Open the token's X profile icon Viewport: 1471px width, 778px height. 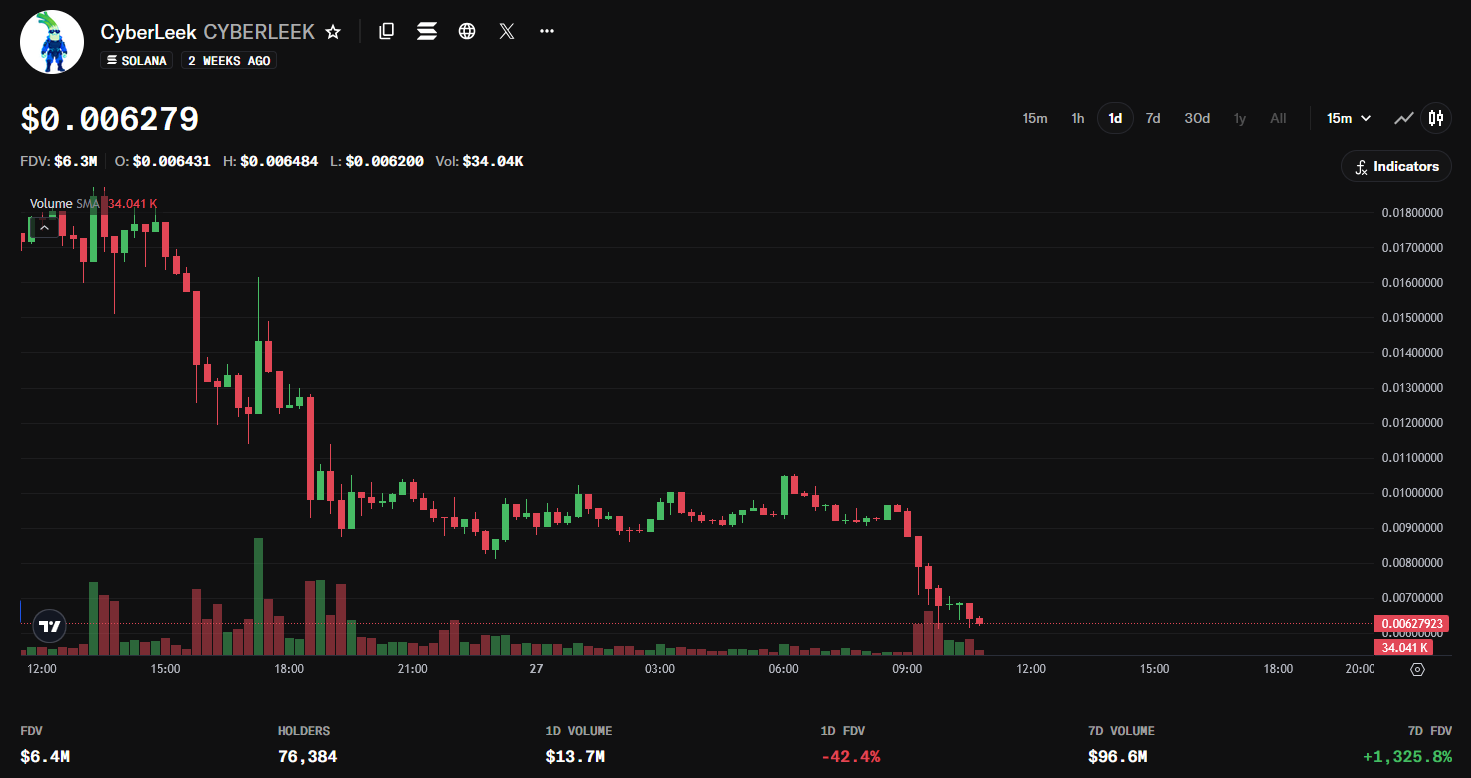[x=507, y=31]
